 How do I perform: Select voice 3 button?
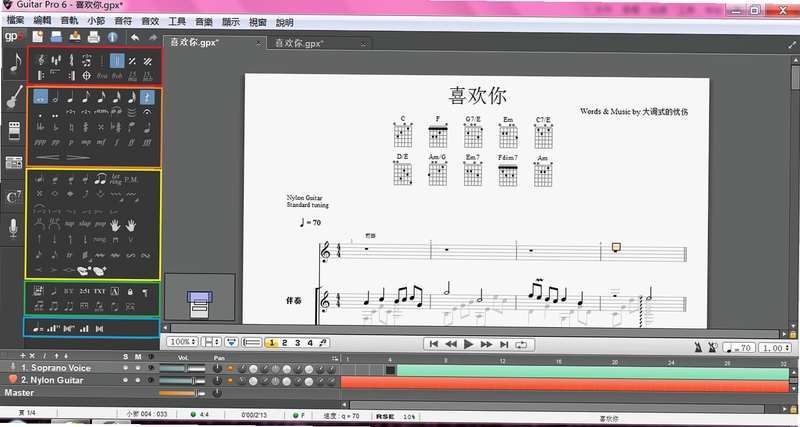297,343
